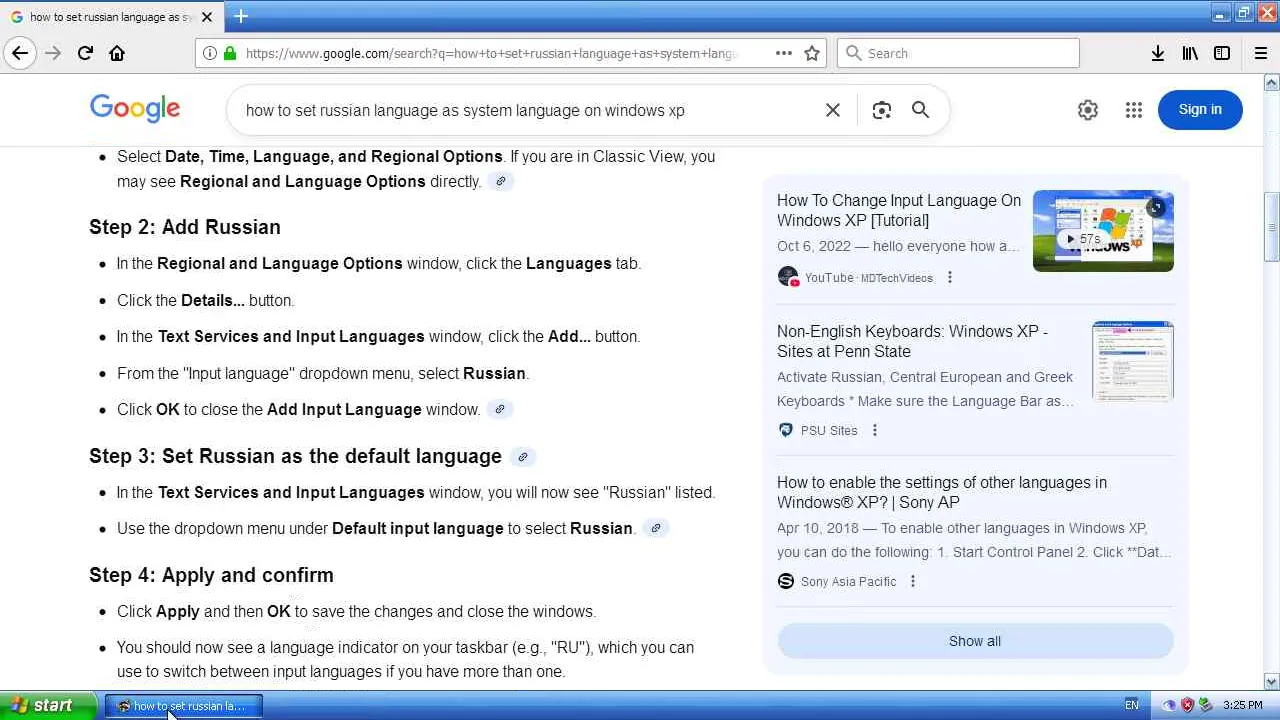Viewport: 1280px width, 720px height.
Task: Open the Windows Start menu
Action: (49, 706)
